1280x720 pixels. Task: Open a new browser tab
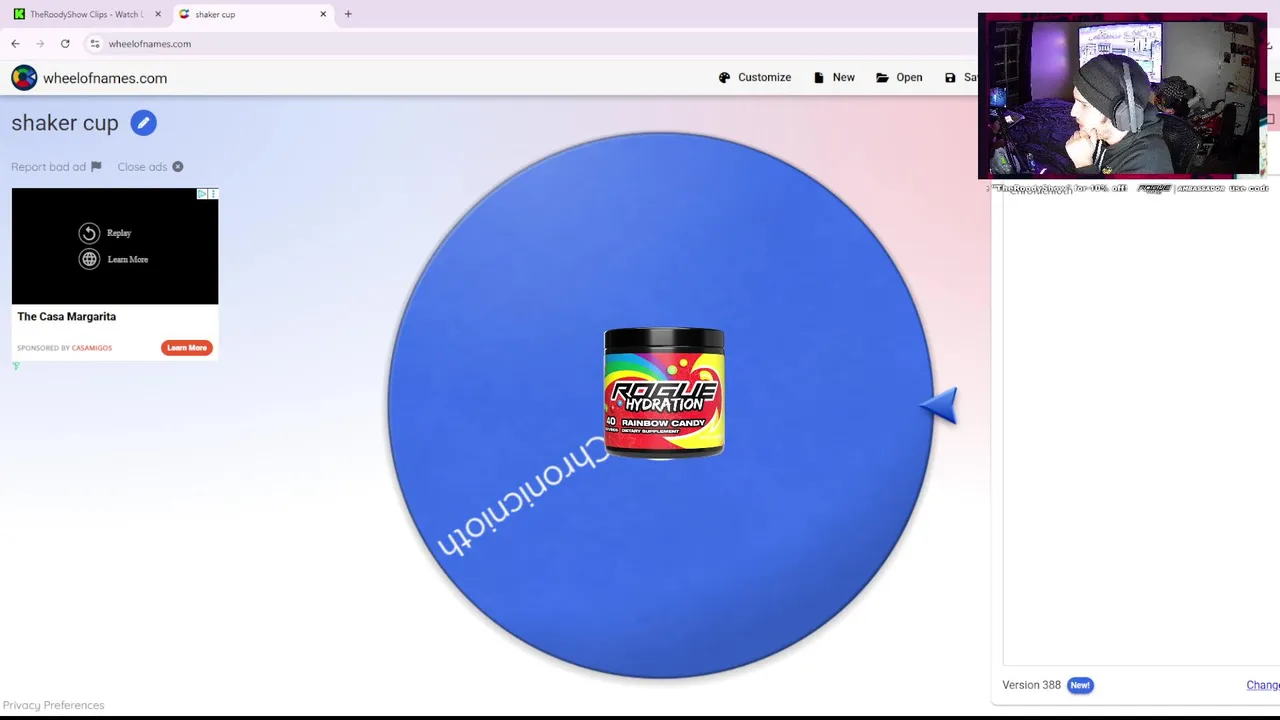tap(348, 14)
